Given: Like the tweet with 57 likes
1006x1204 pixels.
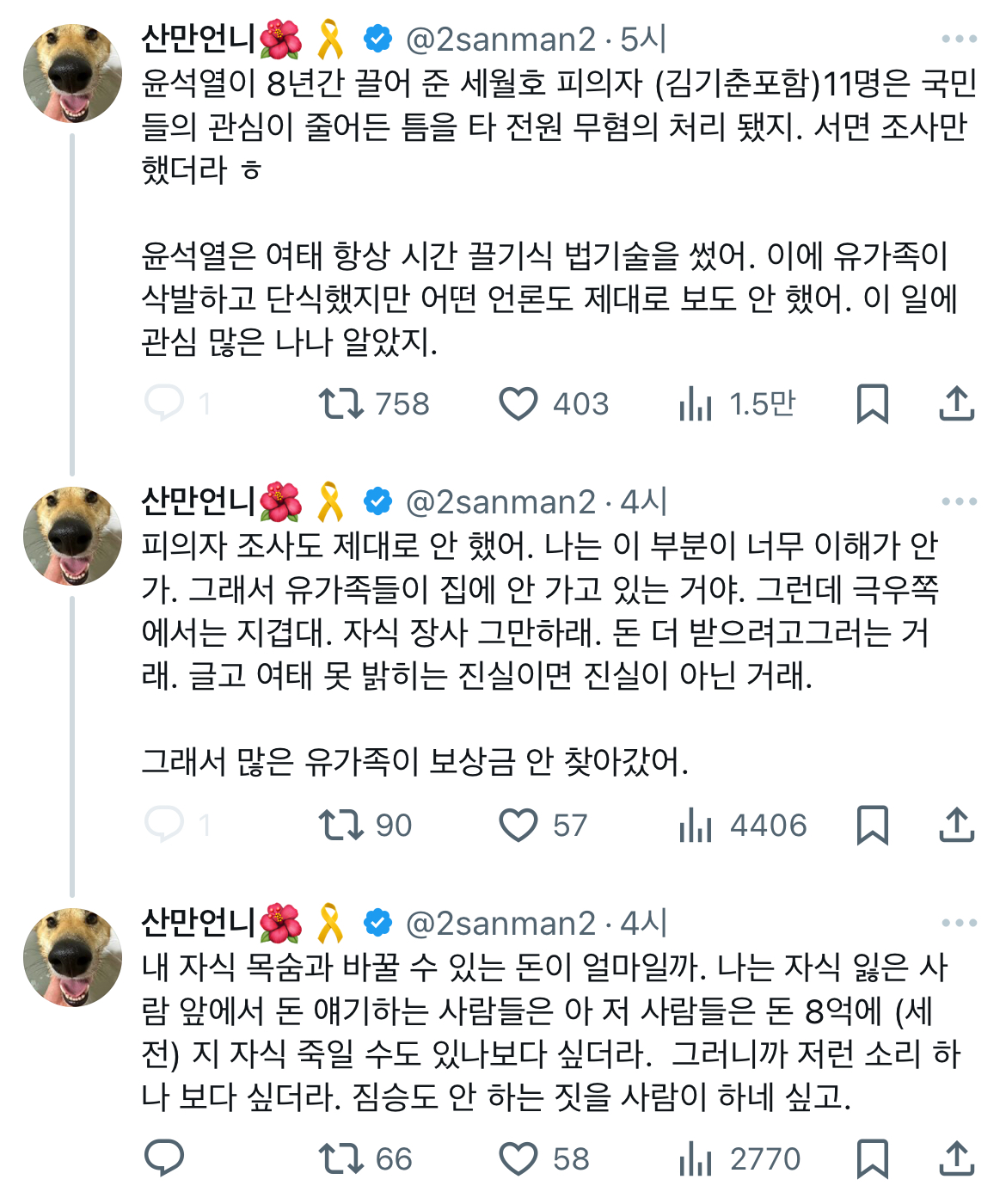Looking at the screenshot, I should 518,825.
